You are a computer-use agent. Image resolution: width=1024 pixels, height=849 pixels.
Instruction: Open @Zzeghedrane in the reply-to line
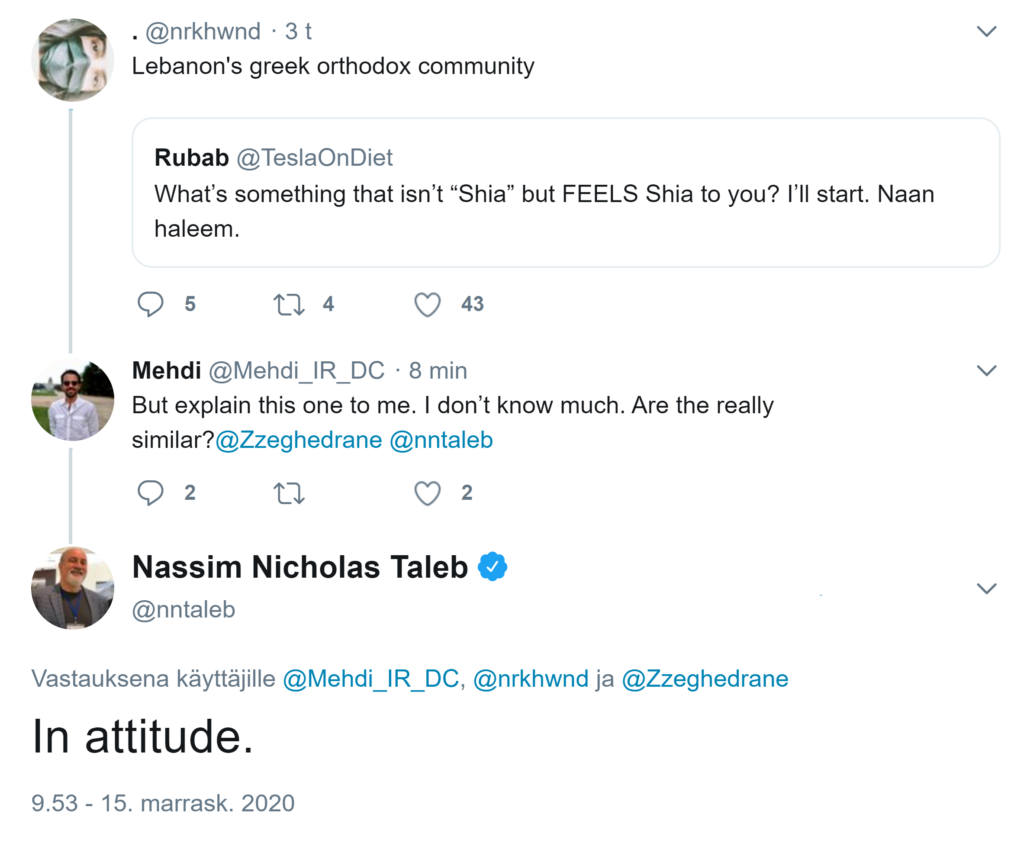[705, 679]
